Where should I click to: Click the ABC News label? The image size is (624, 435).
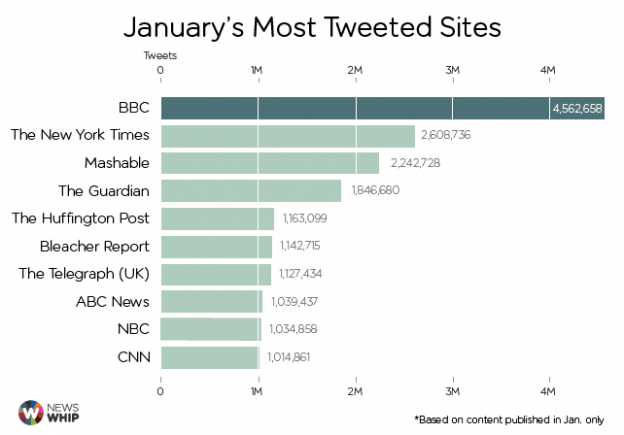coord(112,301)
